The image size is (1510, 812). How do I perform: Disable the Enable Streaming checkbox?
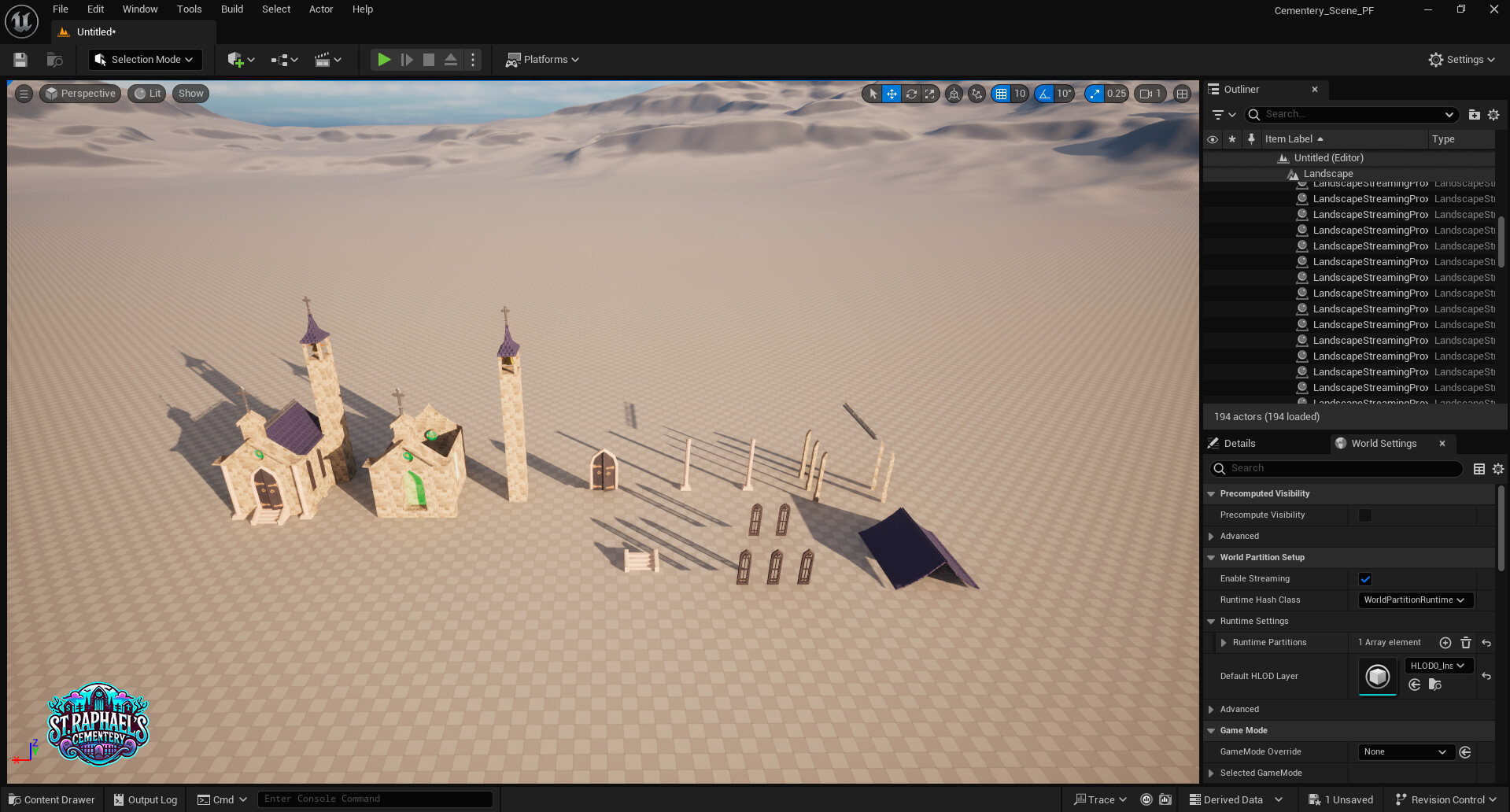pyautogui.click(x=1365, y=578)
